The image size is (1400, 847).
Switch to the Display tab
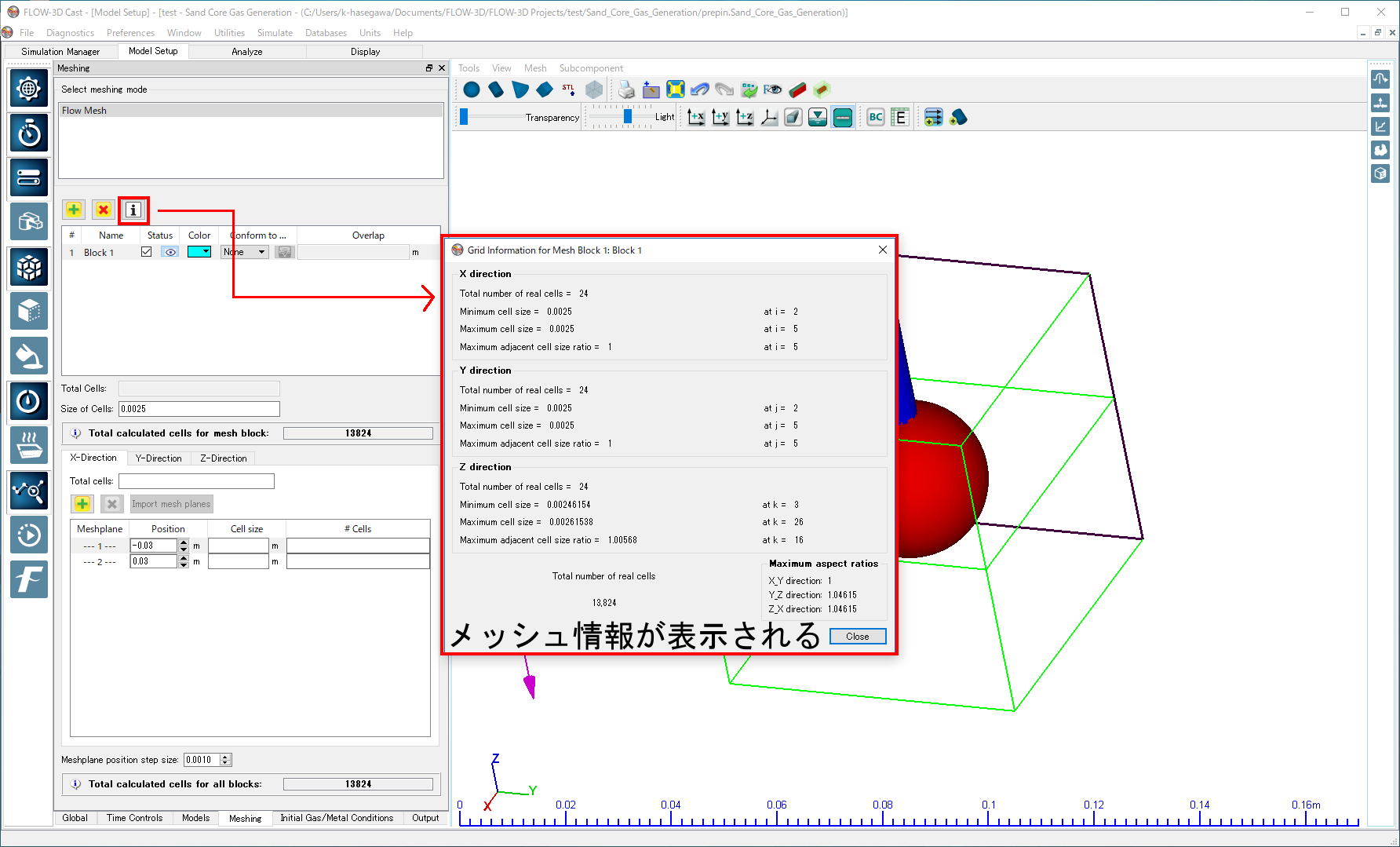coord(365,52)
